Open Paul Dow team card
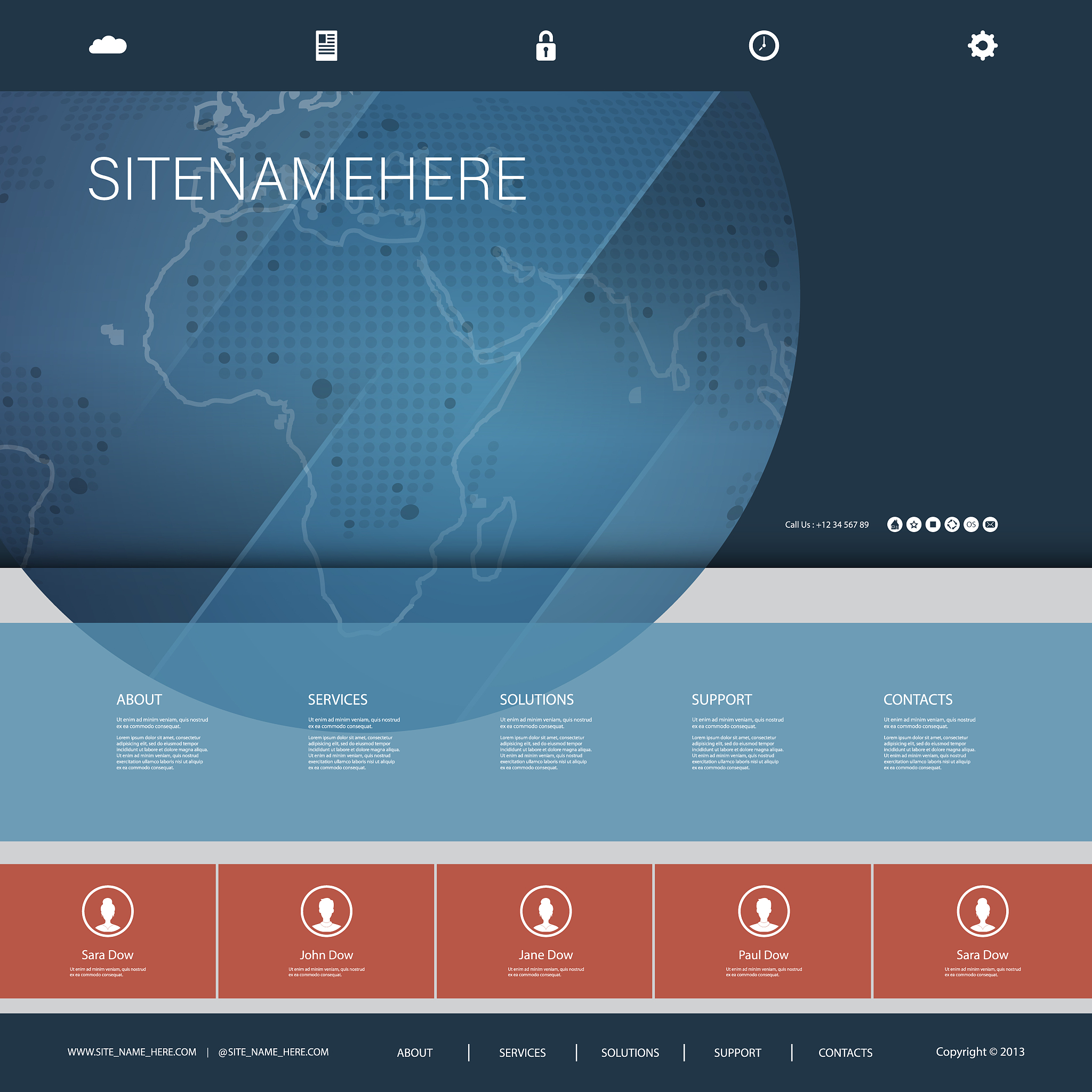1092x1092 pixels. tap(763, 931)
